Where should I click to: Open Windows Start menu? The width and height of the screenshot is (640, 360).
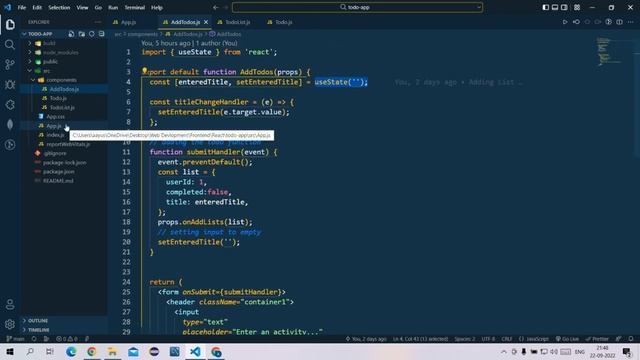(x=10, y=351)
